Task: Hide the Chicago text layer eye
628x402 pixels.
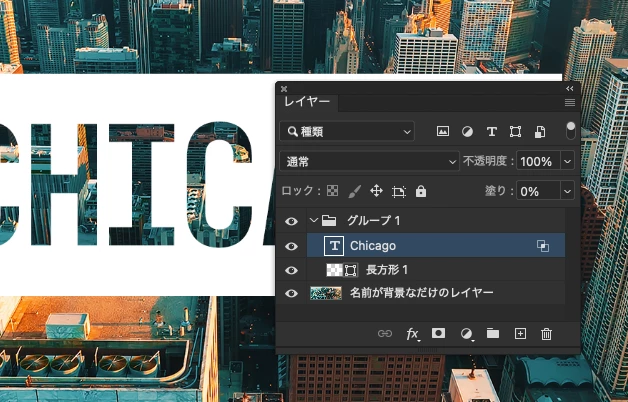Action: [291, 246]
